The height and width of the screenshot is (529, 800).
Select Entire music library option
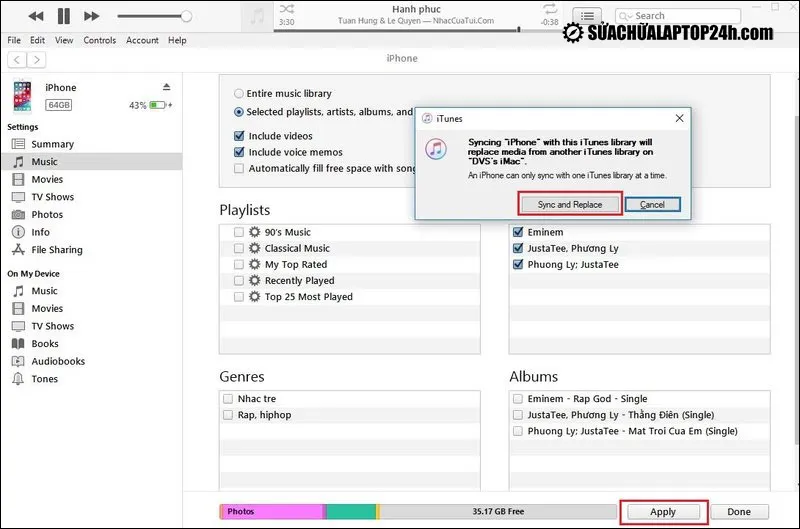(239, 93)
